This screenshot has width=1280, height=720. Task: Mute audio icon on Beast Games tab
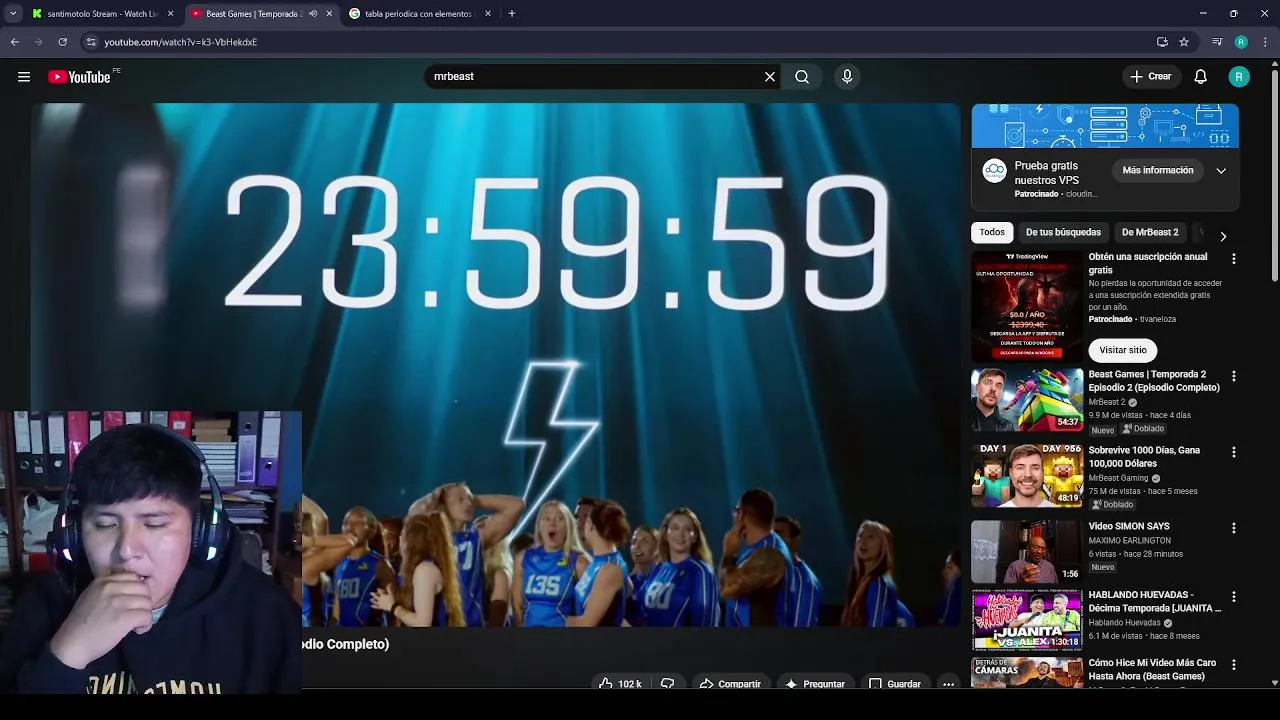click(314, 14)
